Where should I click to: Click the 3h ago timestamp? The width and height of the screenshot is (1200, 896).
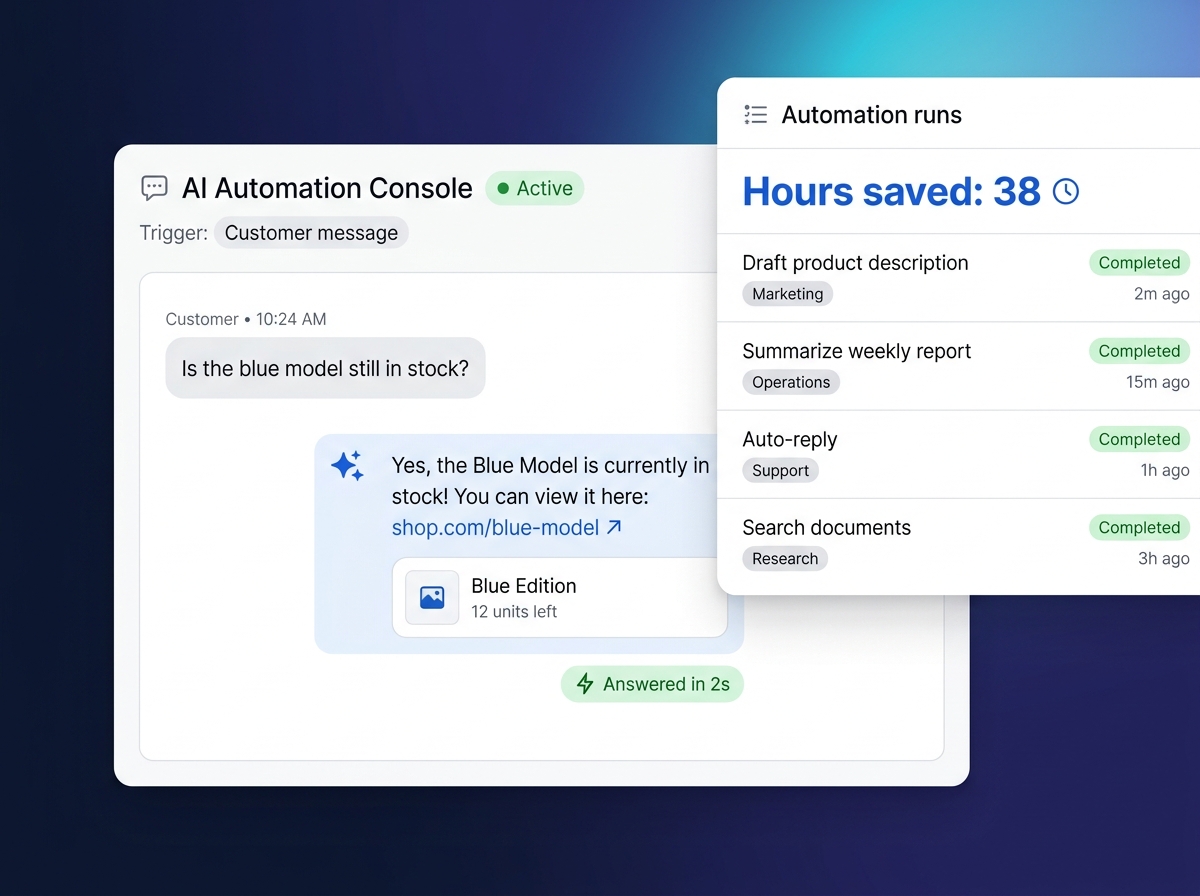point(1163,558)
